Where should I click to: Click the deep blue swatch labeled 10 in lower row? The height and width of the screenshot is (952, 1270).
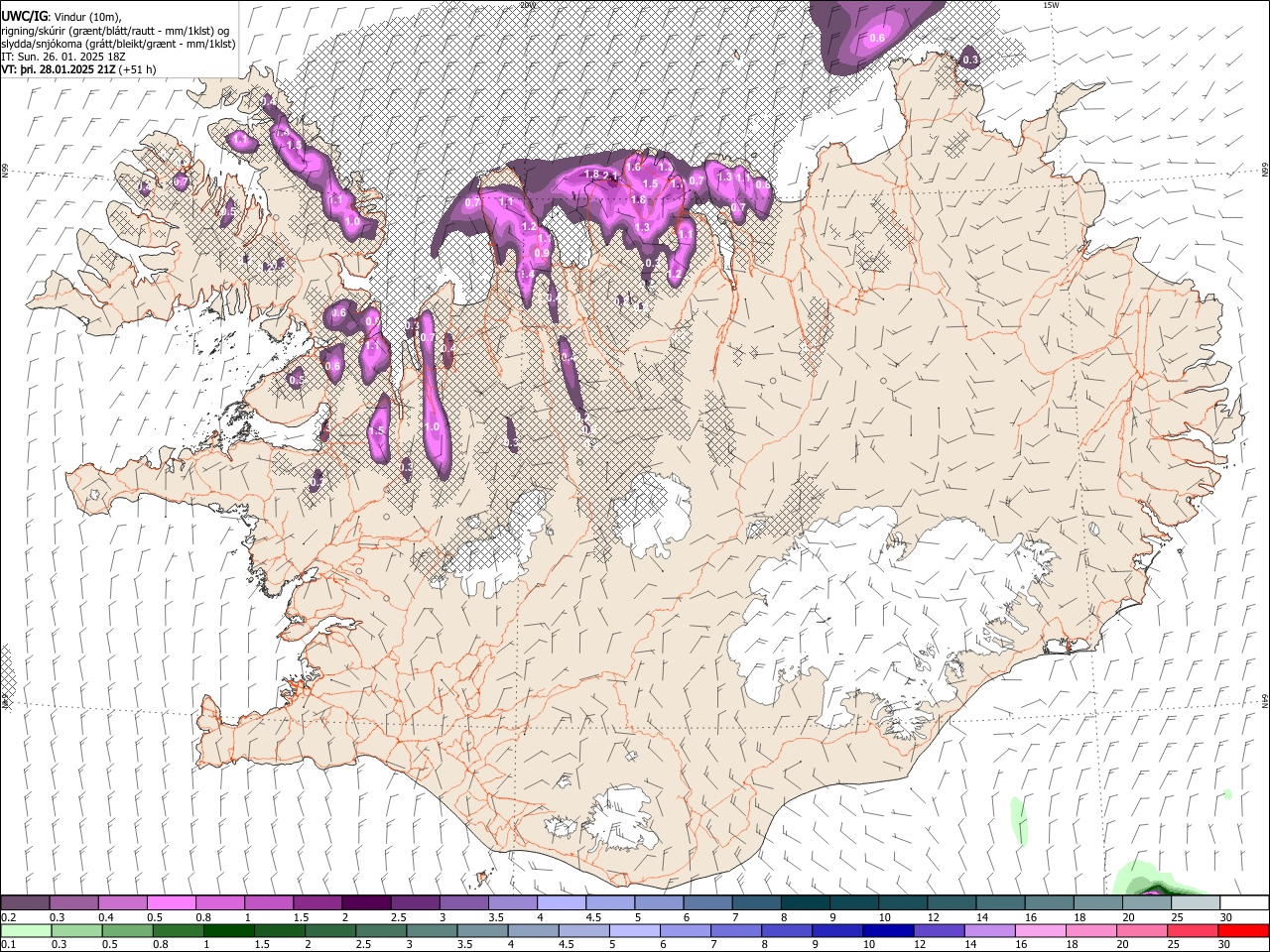(888, 930)
